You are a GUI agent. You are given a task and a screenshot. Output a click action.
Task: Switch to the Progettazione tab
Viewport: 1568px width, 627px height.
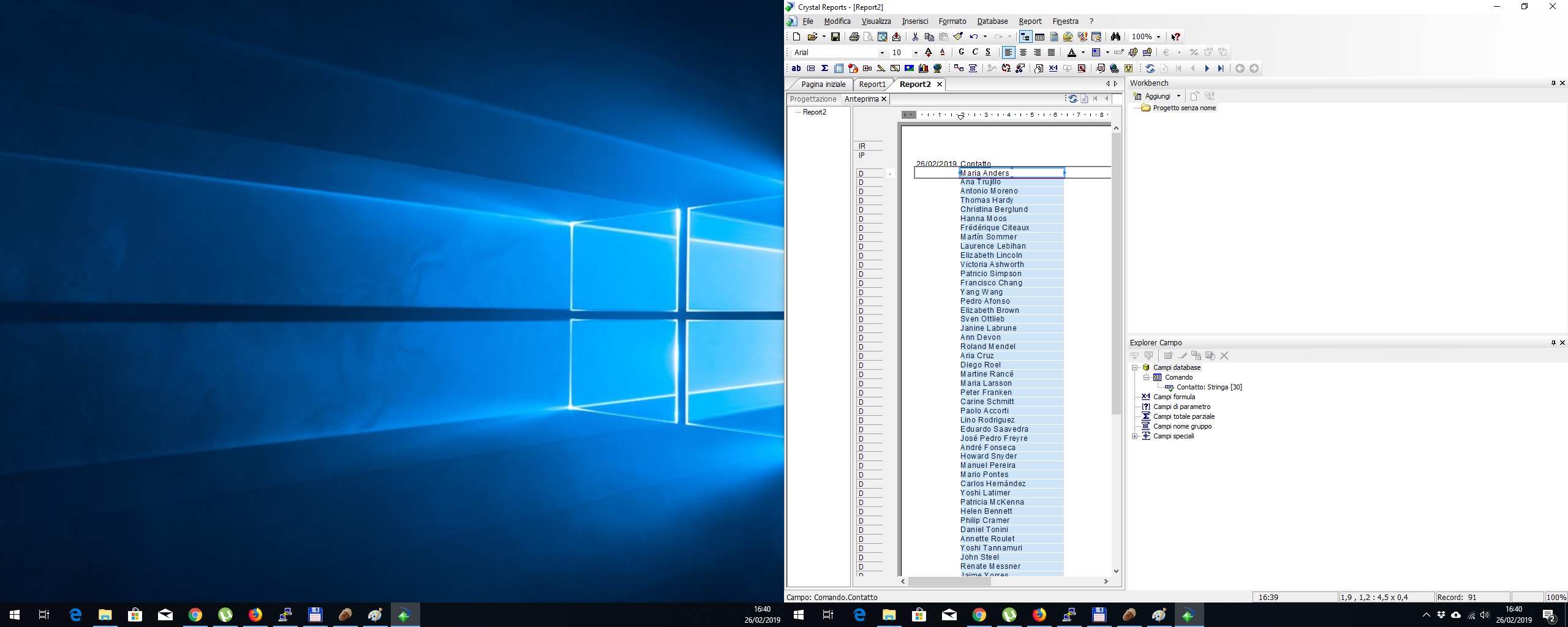(813, 99)
